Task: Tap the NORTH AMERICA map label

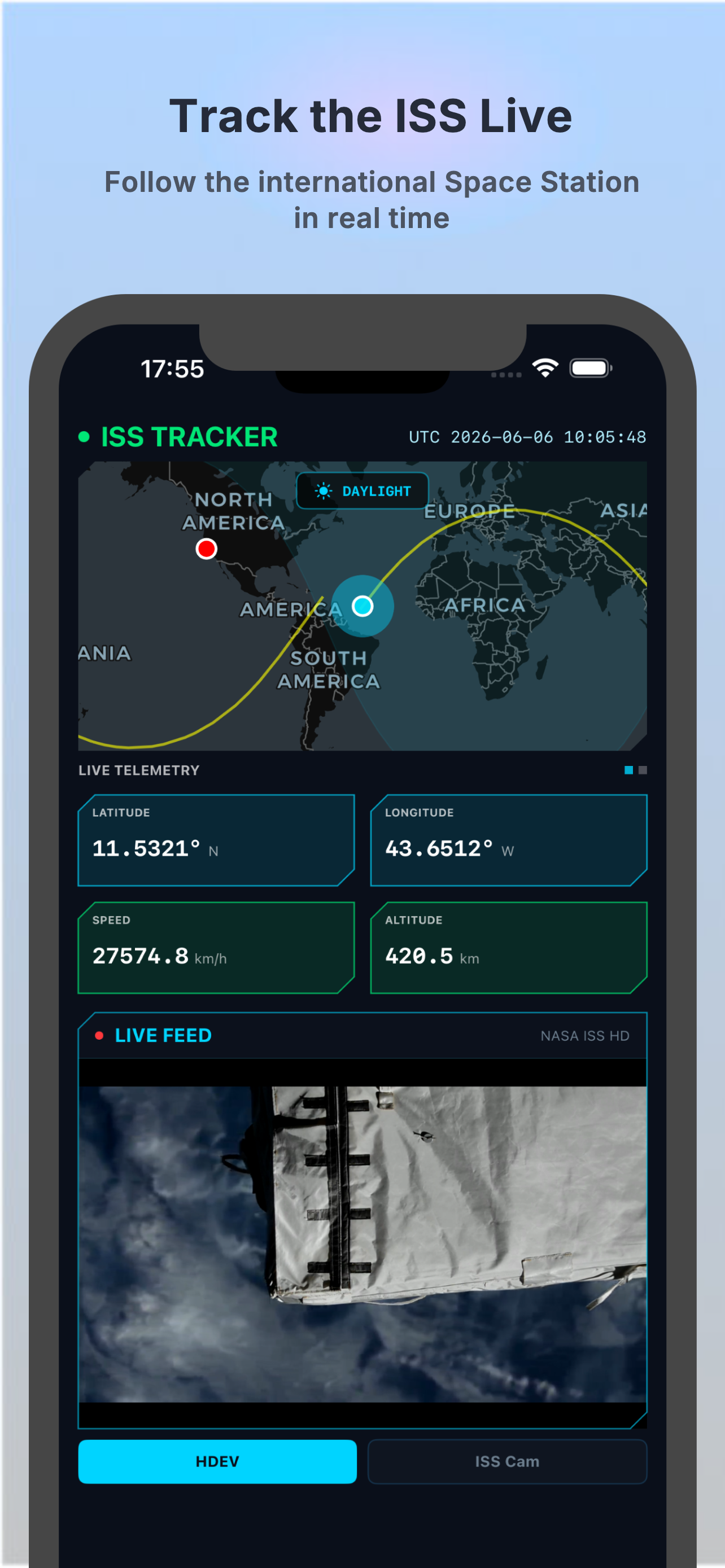Action: pos(233,511)
